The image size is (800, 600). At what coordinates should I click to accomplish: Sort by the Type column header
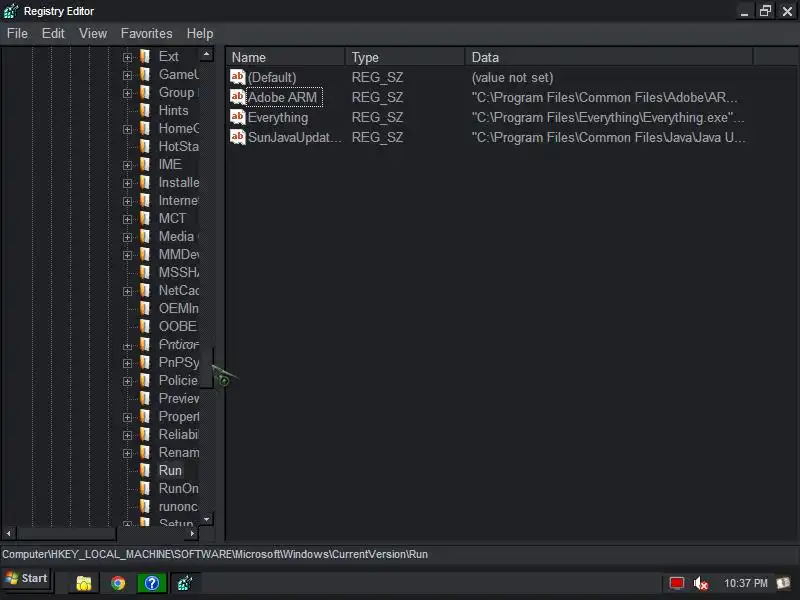tap(406, 57)
